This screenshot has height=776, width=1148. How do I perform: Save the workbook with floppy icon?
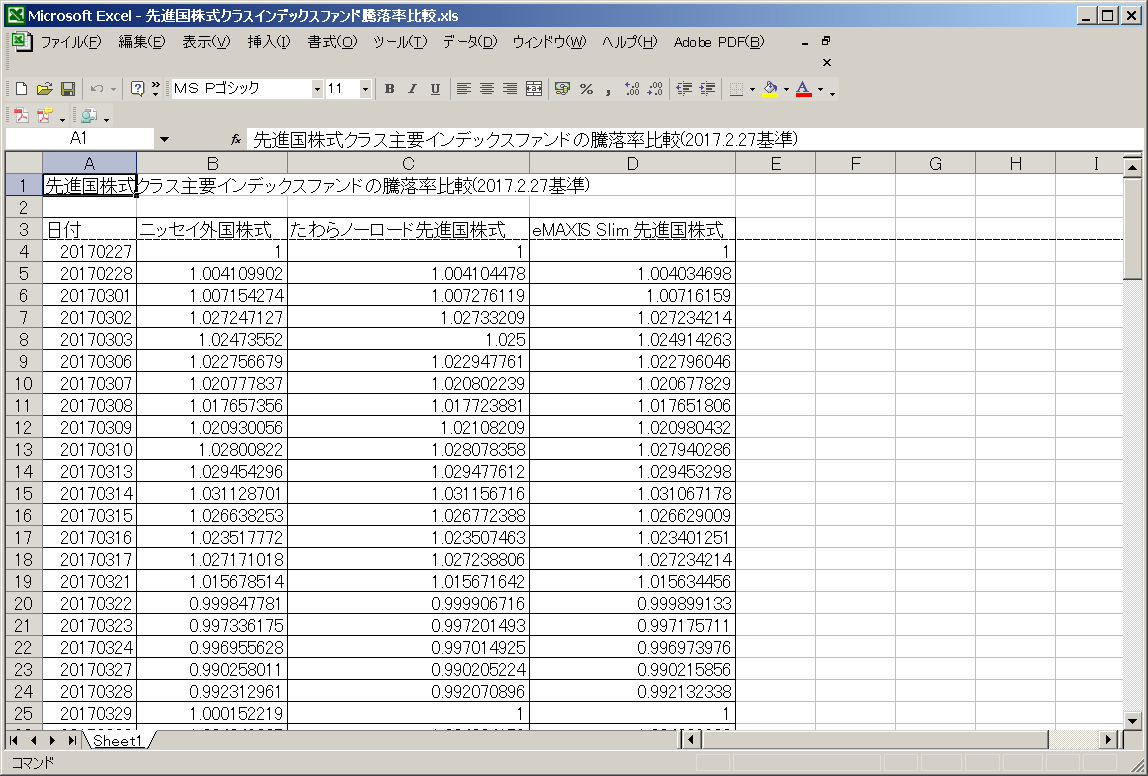tap(67, 89)
